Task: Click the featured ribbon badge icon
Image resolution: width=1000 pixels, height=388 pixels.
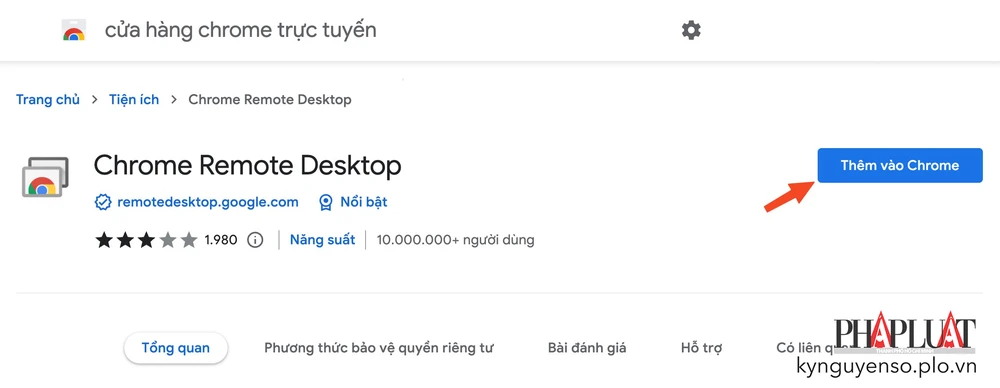Action: [326, 203]
